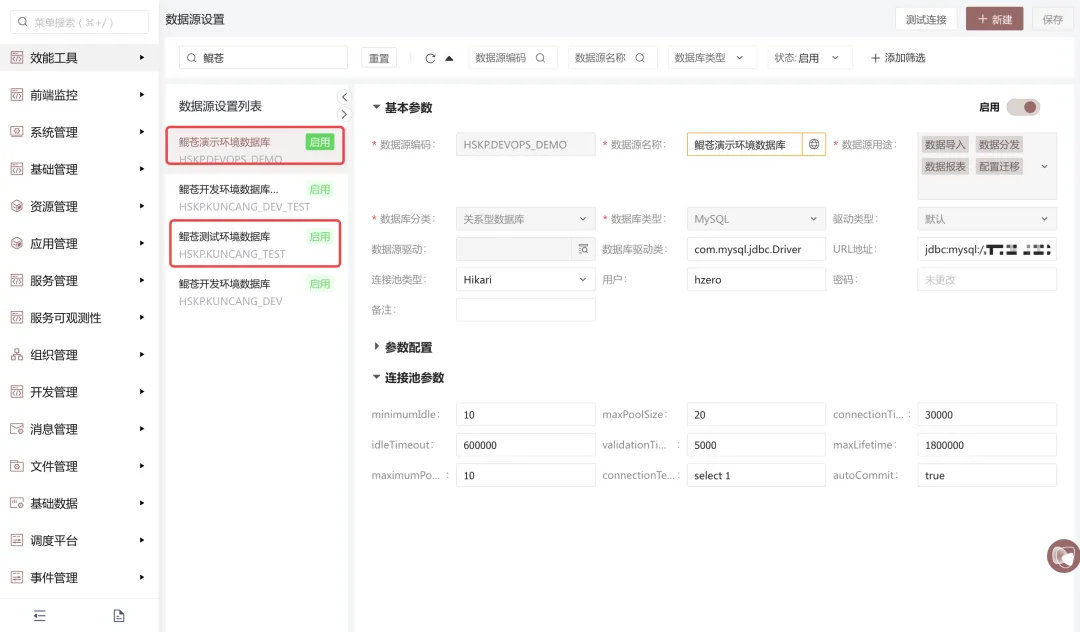Click the 密码 field

986,280
